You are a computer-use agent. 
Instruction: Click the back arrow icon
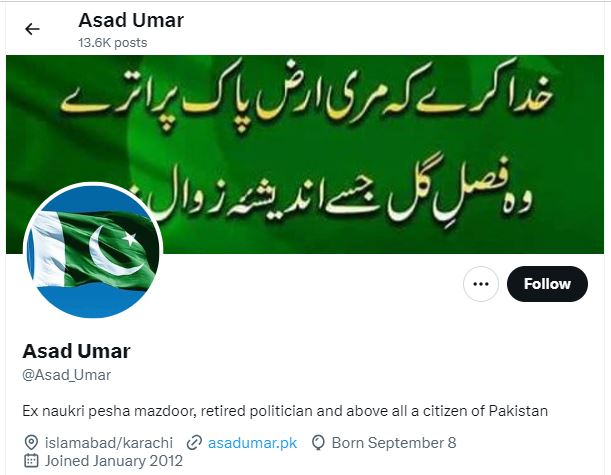[x=32, y=29]
